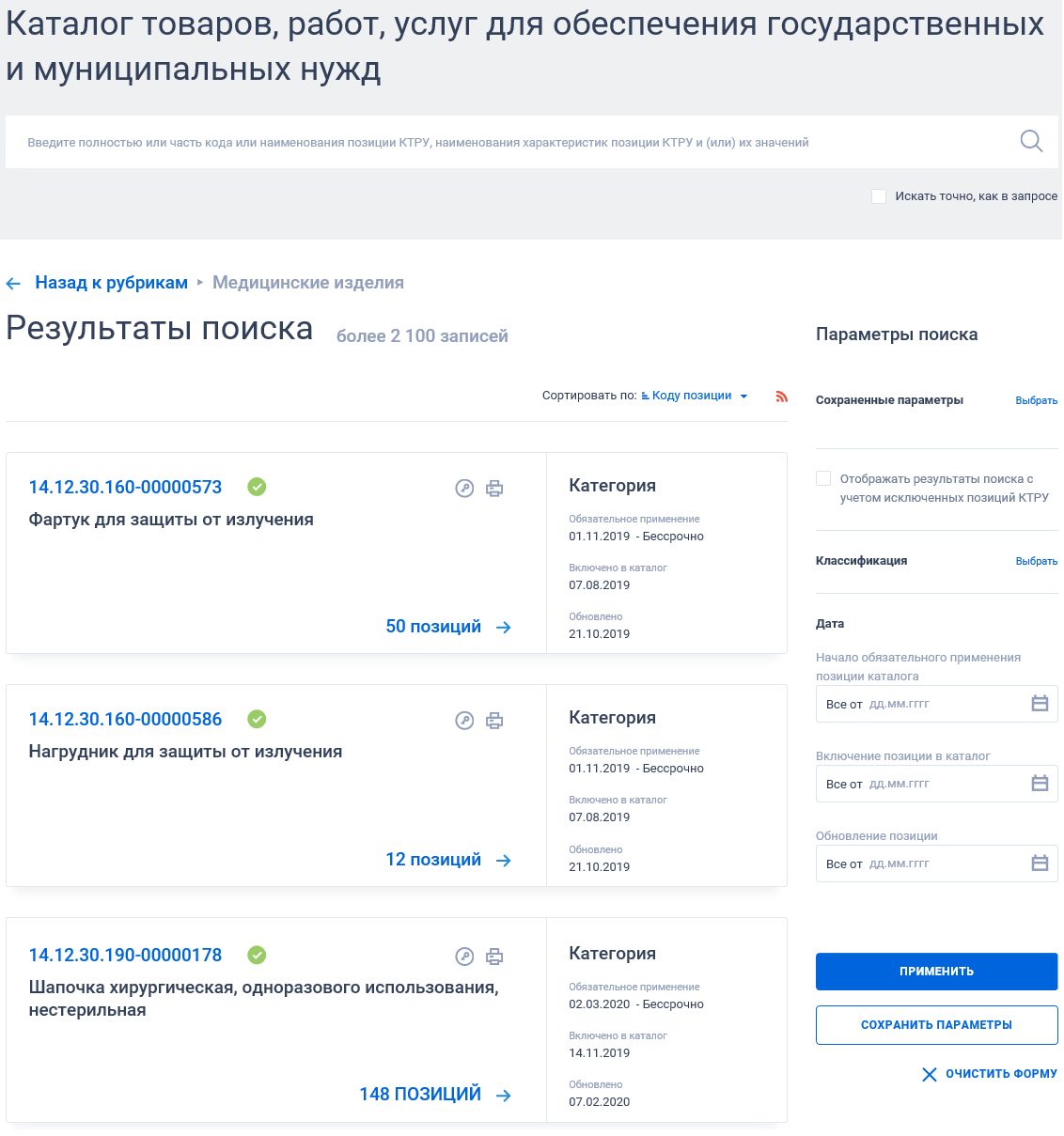This screenshot has height=1136, width=1064.
Task: Click title Шапочка хирургическая, одноразового использования
Action: coord(263,999)
